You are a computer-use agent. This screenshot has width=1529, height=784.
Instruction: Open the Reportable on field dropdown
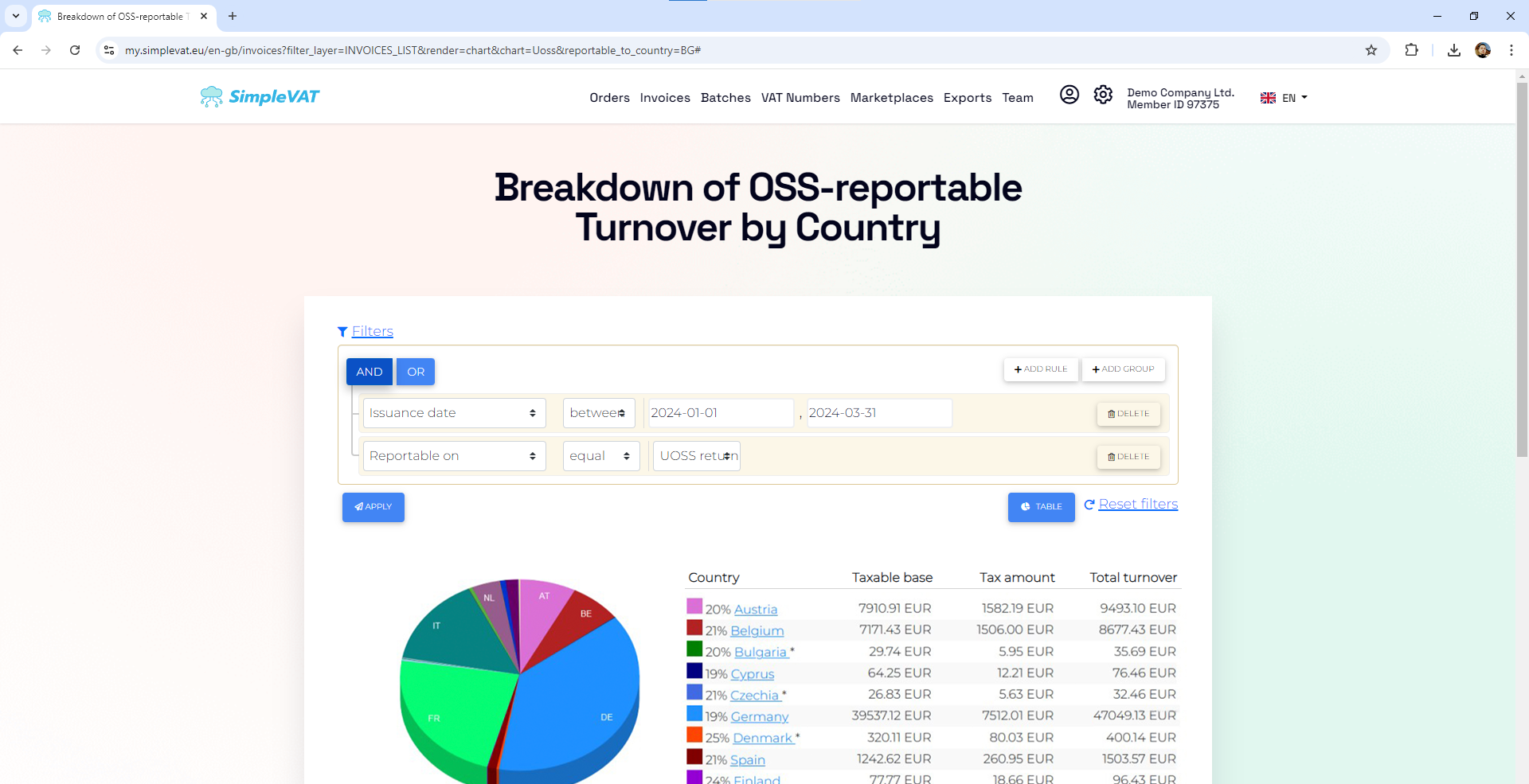(x=454, y=456)
